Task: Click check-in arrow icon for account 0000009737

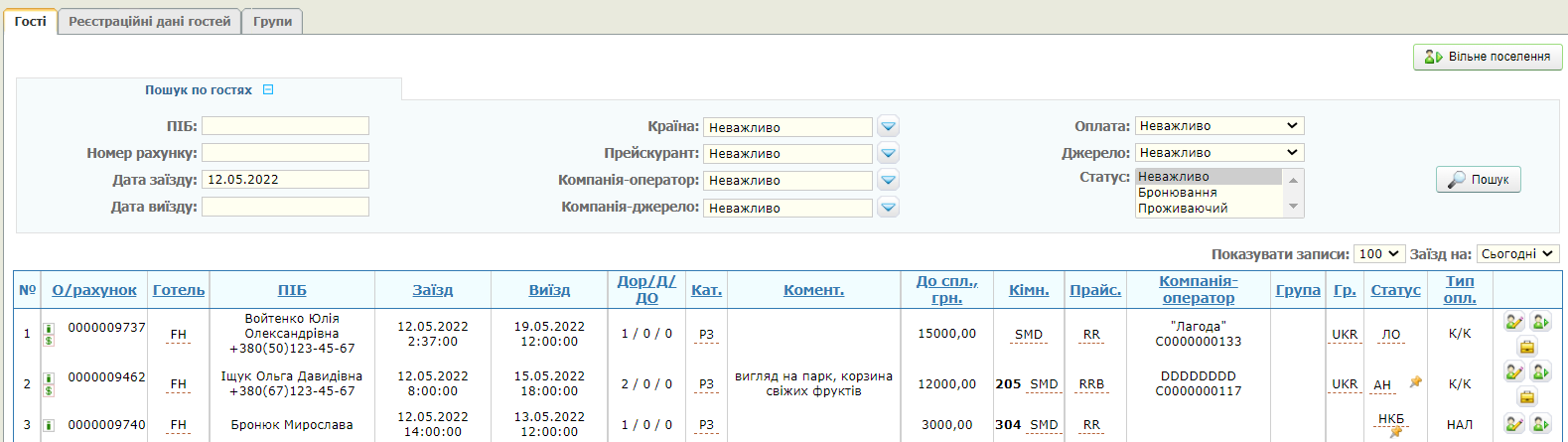Action: (x=1540, y=322)
